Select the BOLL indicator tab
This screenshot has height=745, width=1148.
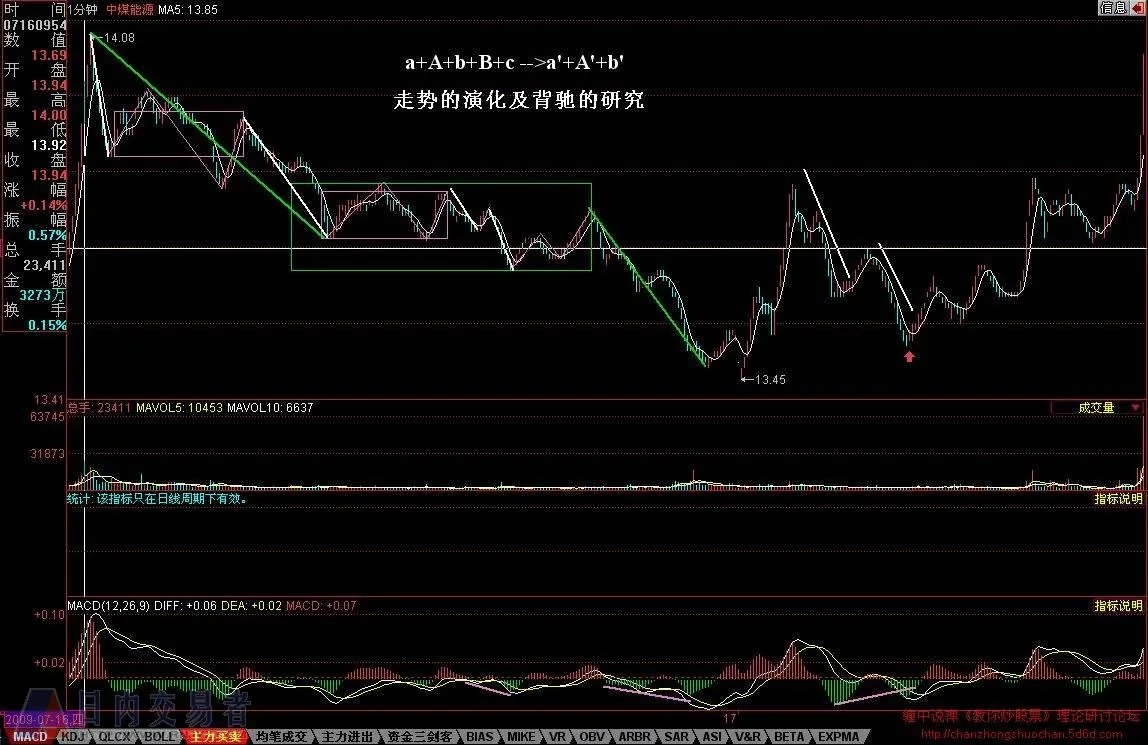pos(159,737)
